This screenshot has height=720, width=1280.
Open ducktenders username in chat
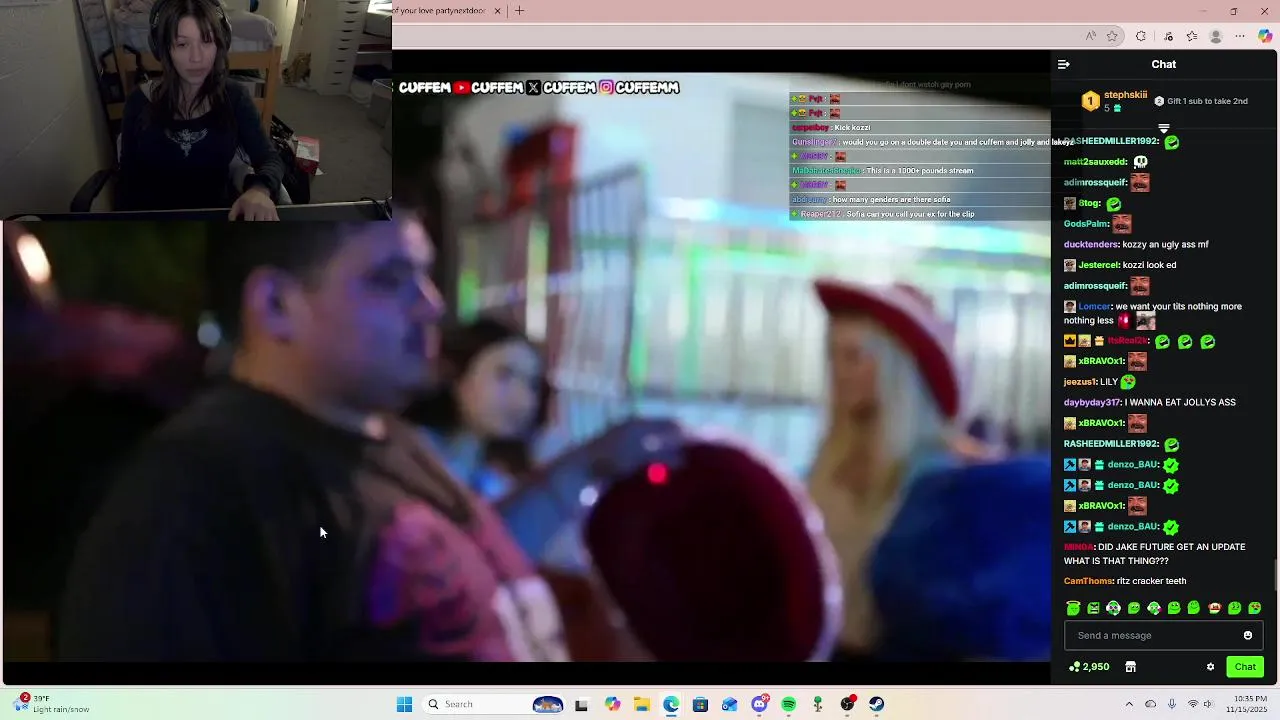(1090, 244)
